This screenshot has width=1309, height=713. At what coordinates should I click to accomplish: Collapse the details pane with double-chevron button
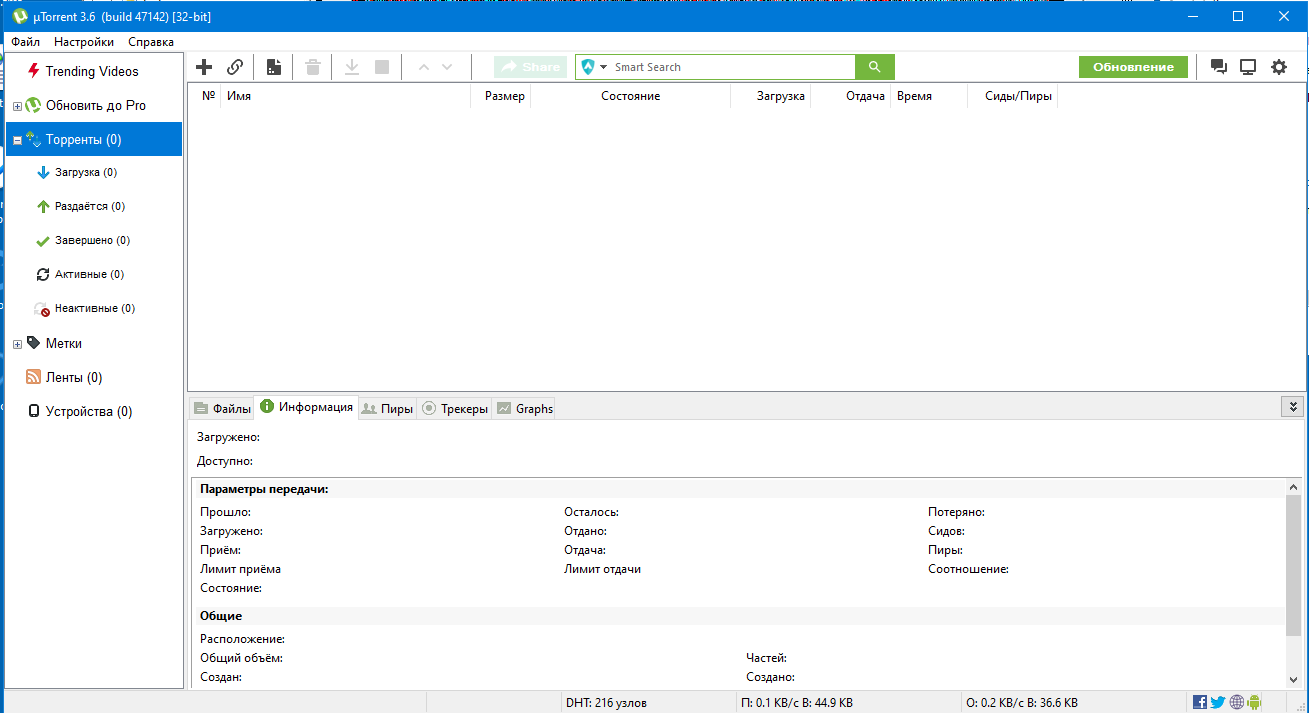point(1292,407)
